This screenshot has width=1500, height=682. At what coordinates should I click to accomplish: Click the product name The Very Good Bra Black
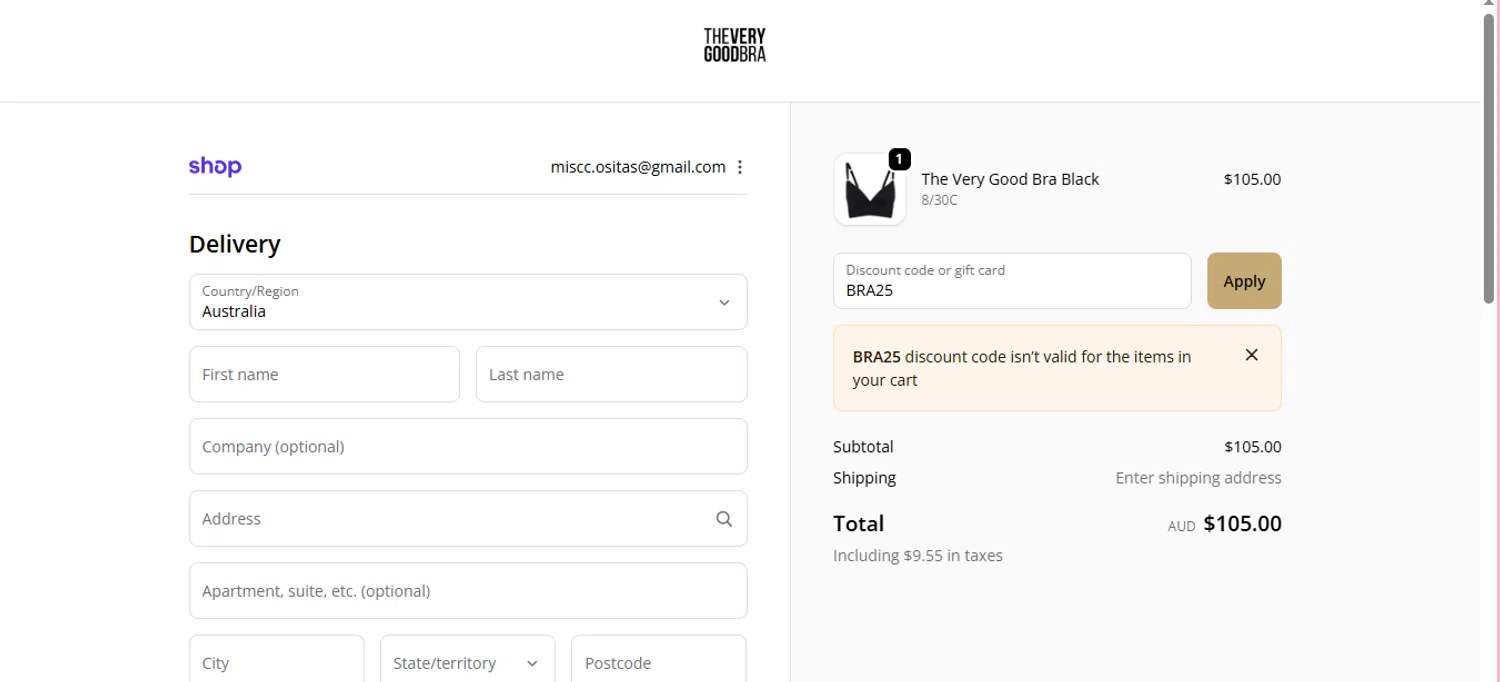pos(1010,179)
